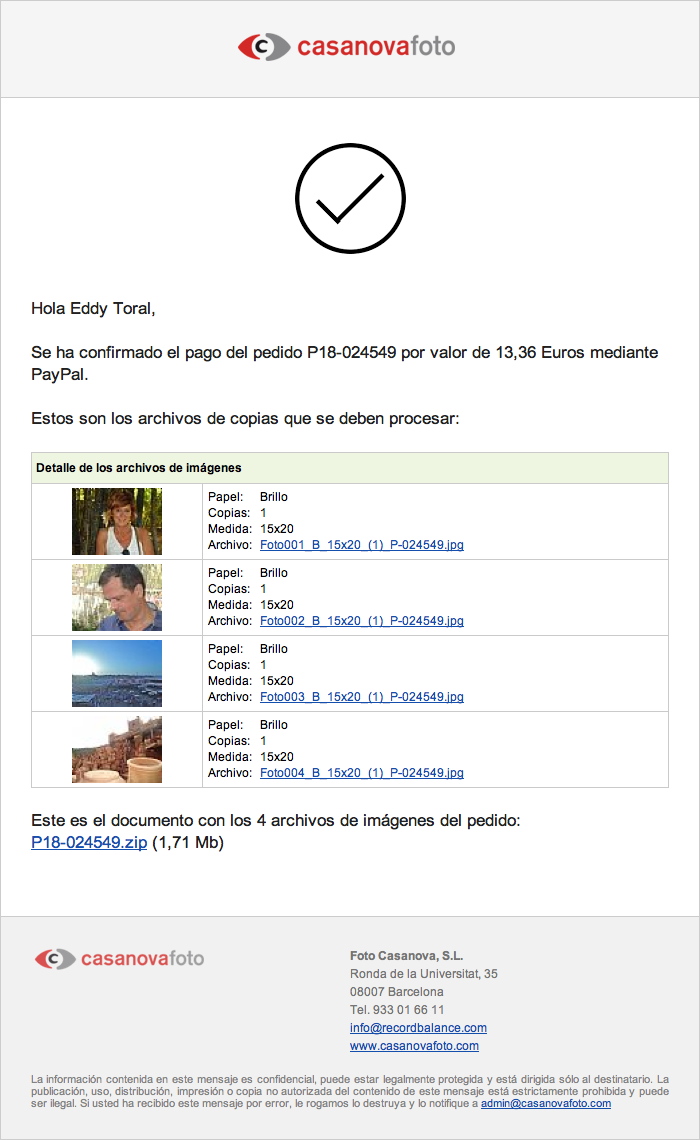Open thumbnail of woman in white top
Image resolution: width=700 pixels, height=1140 pixels.
[117, 521]
